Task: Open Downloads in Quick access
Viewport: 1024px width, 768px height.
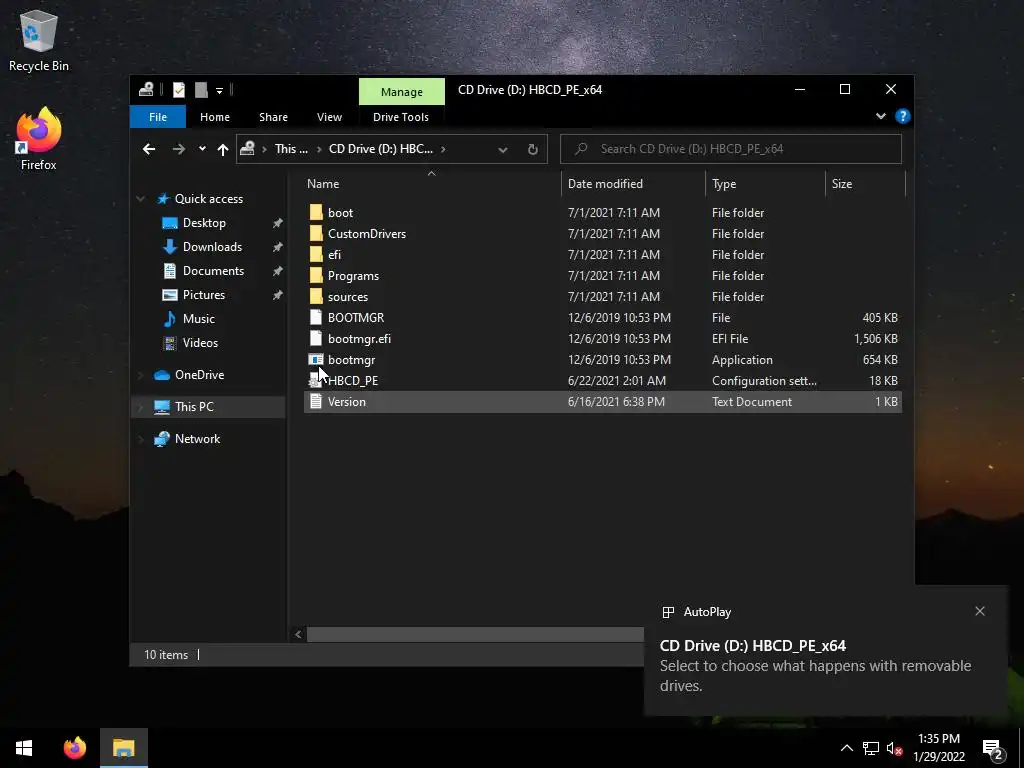Action: pos(212,247)
